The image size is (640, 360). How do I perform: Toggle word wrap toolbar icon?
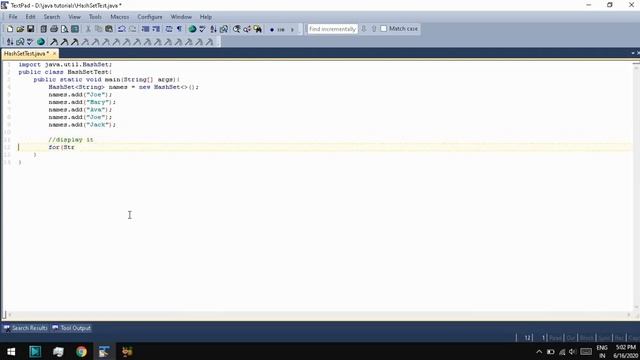pyautogui.click(x=169, y=29)
